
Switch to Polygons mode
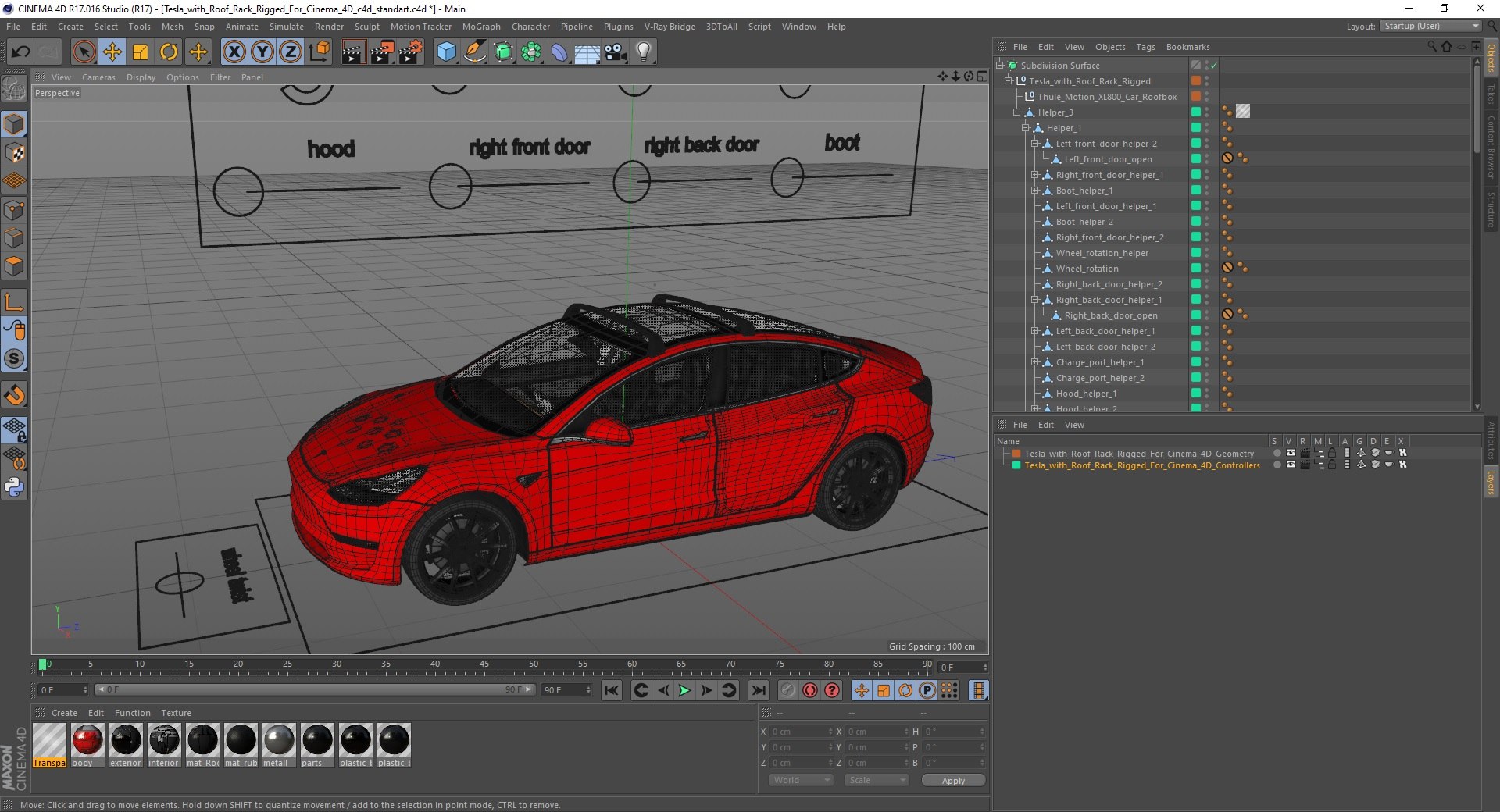(14, 266)
